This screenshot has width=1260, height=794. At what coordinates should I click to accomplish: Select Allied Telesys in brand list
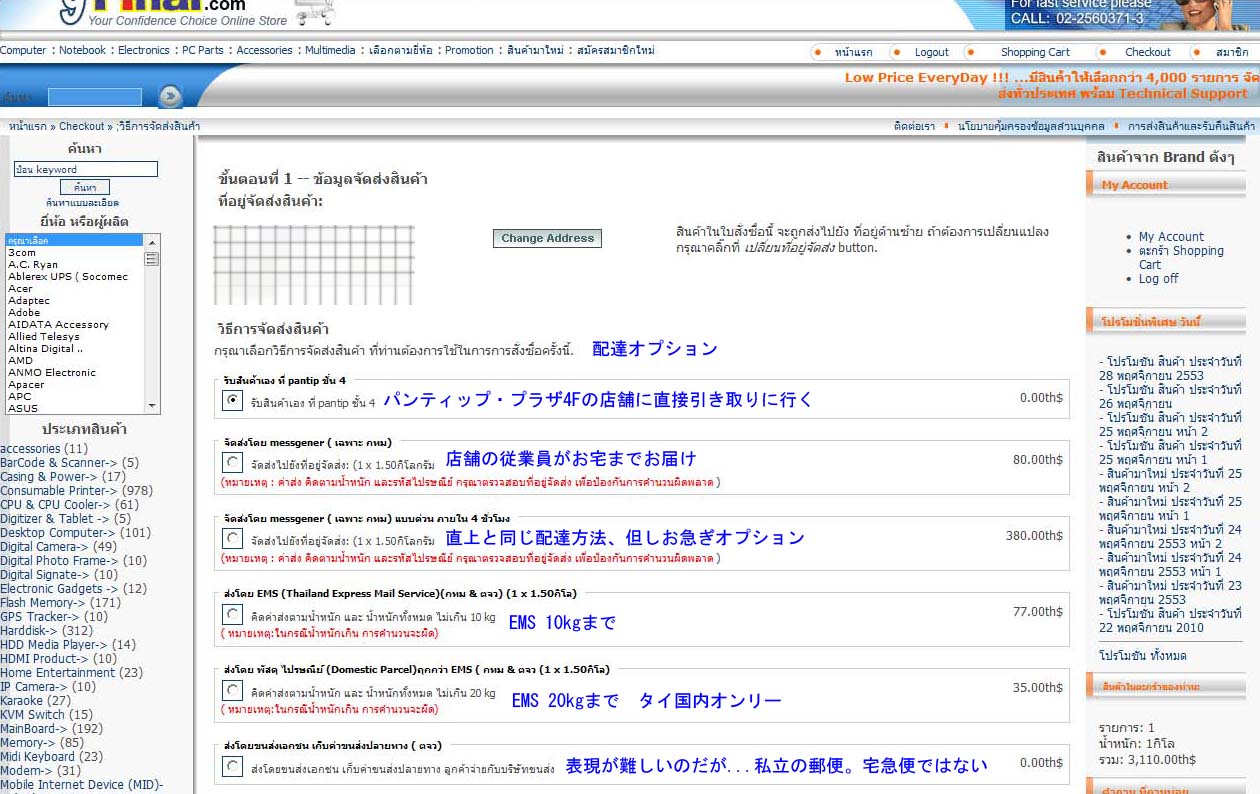(x=43, y=337)
